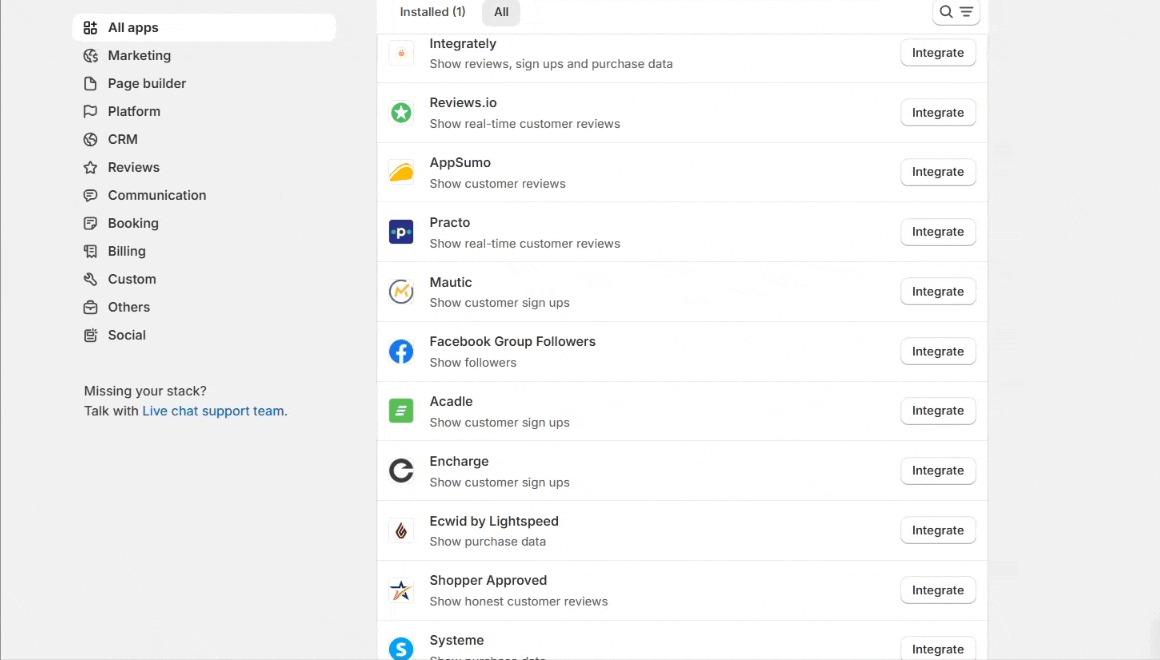
Task: Click the Booking category label
Action: pyautogui.click(x=133, y=223)
